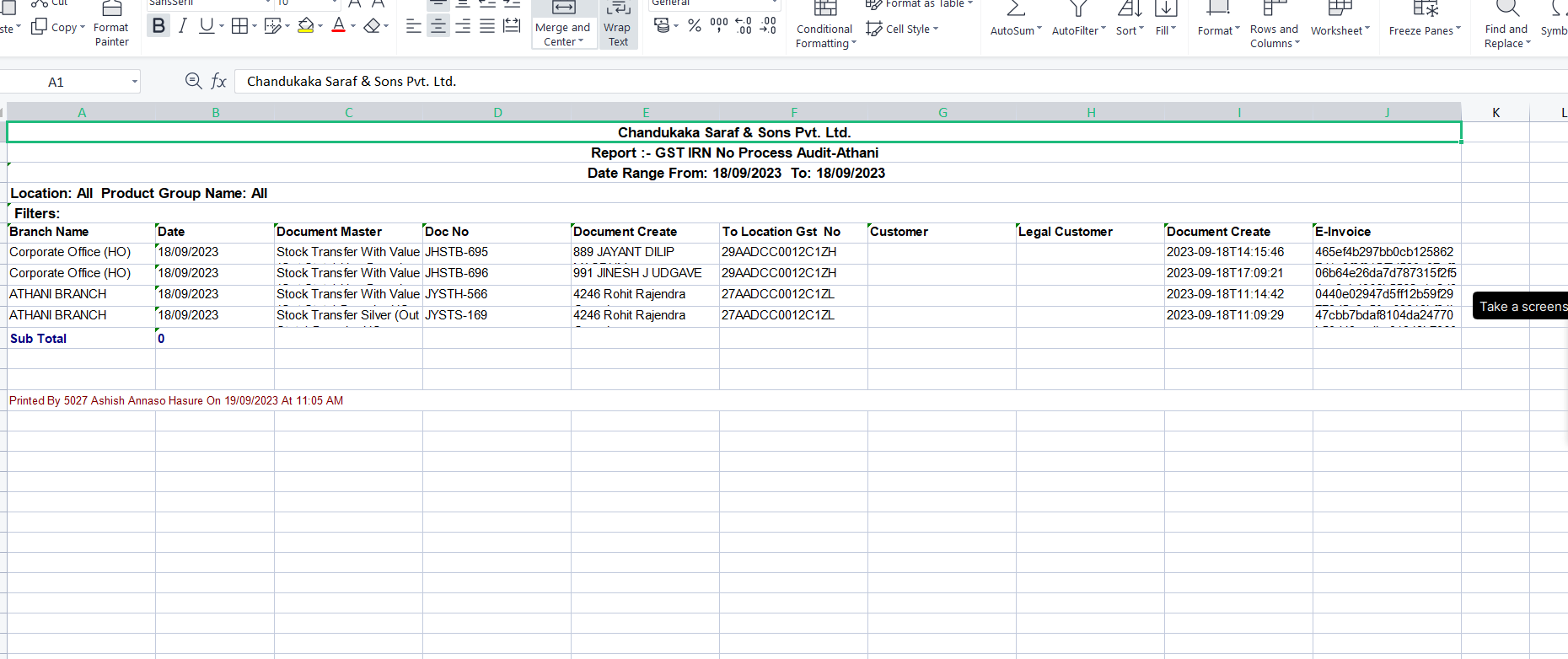Image resolution: width=1568 pixels, height=659 pixels.
Task: Apply comma thousands separator style
Action: click(719, 26)
